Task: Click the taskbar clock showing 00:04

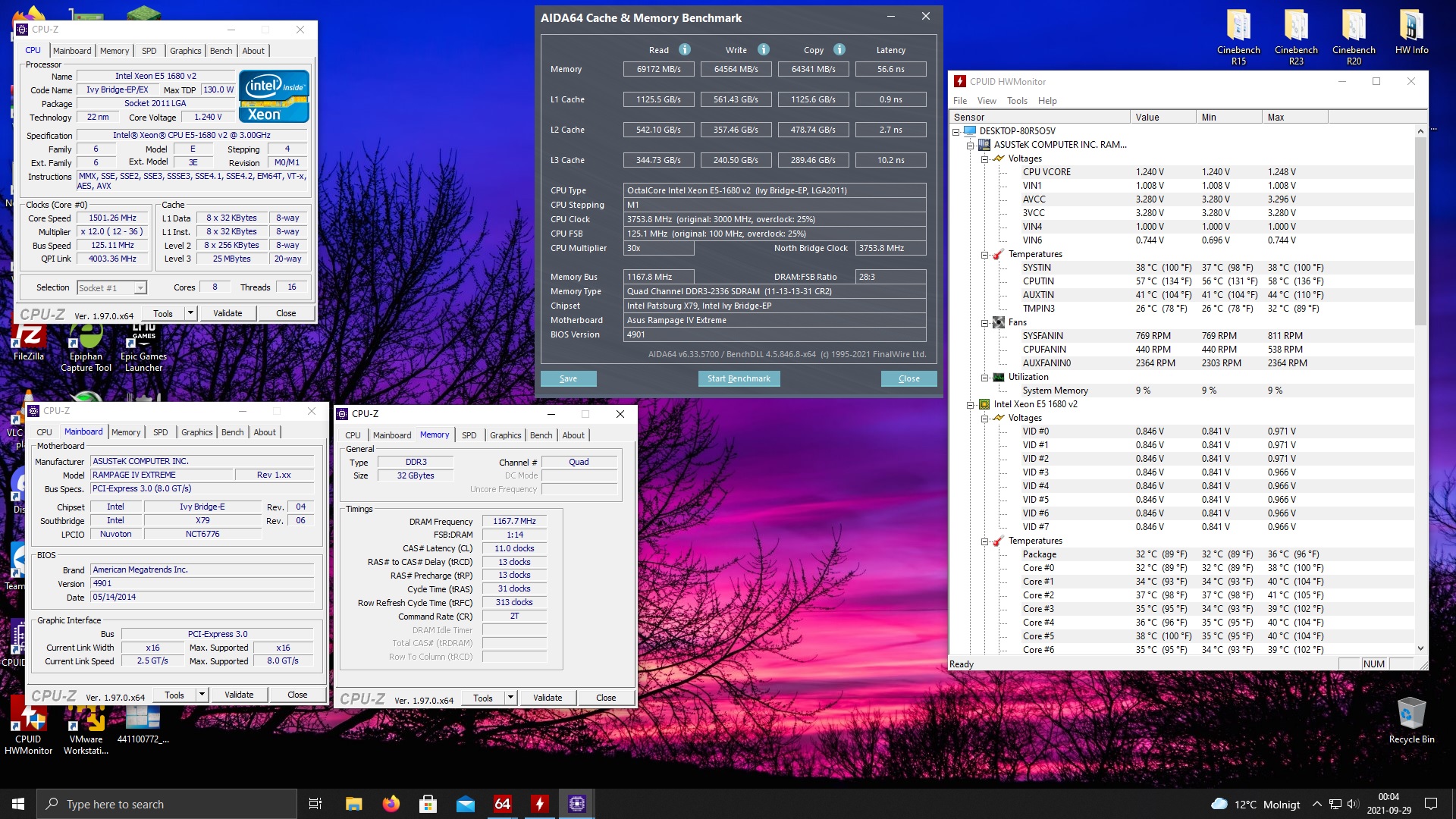Action: (x=1389, y=804)
